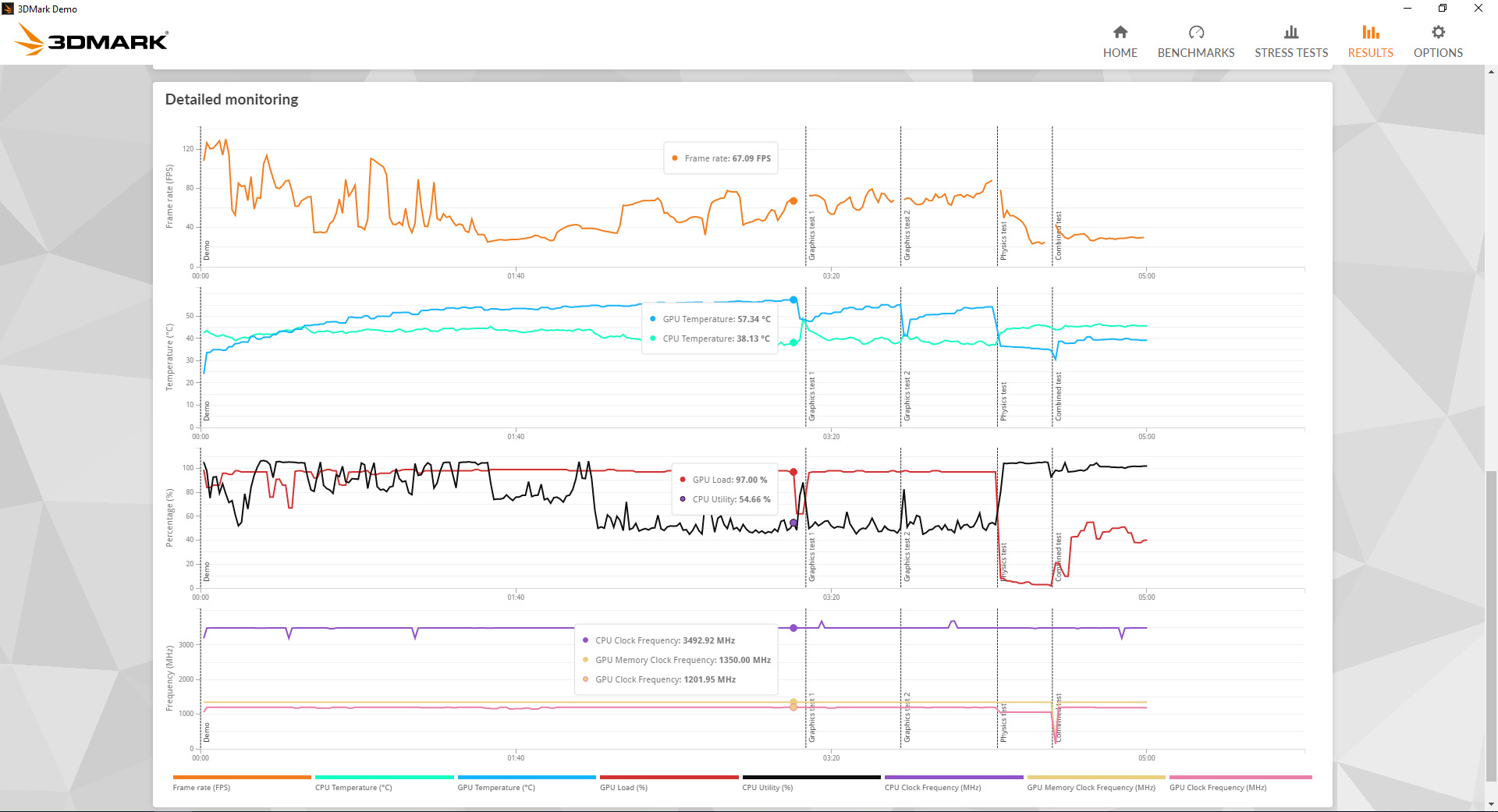Click the purple CPU clock data point
This screenshot has width=1498, height=812.
[x=793, y=628]
